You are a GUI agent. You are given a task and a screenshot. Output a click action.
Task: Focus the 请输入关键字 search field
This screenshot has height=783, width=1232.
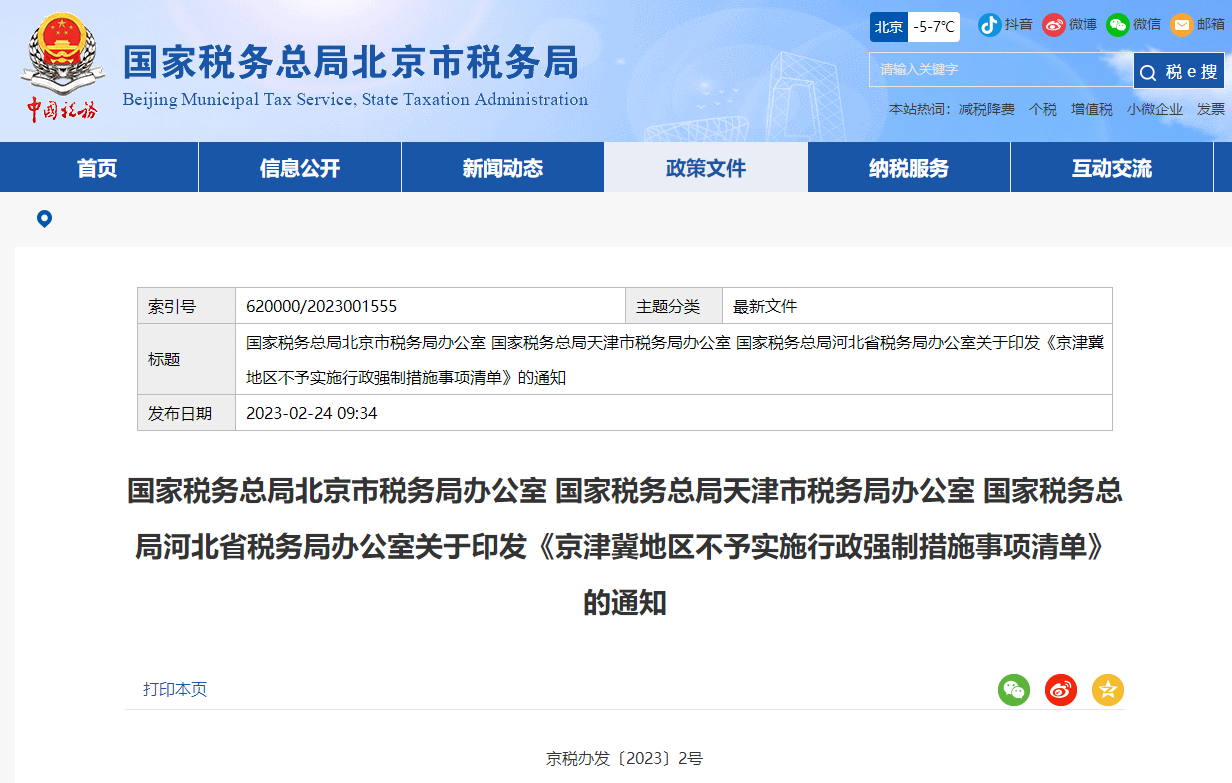[x=1001, y=70]
